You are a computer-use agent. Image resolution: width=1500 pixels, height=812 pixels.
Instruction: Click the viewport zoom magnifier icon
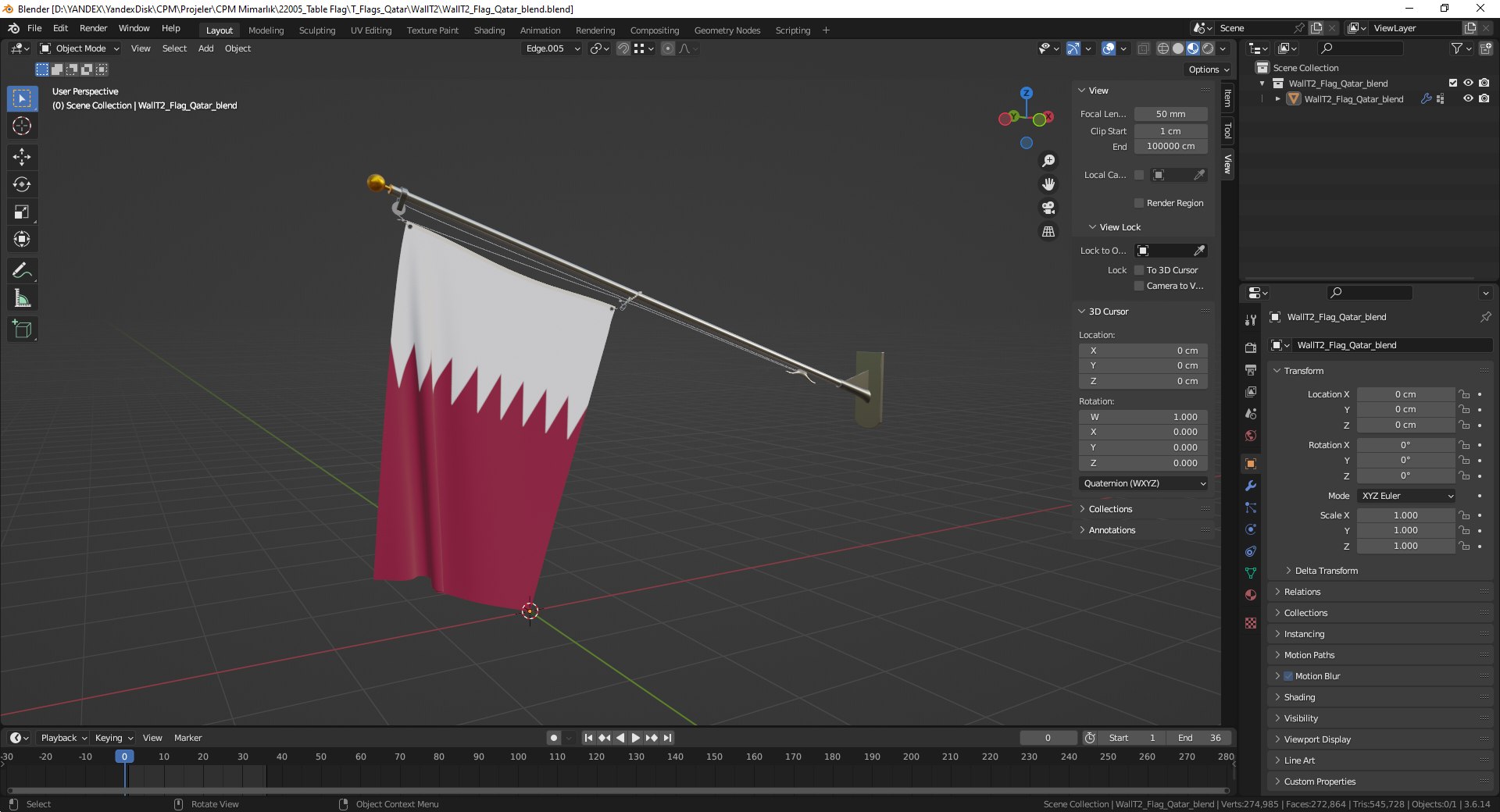tap(1048, 161)
